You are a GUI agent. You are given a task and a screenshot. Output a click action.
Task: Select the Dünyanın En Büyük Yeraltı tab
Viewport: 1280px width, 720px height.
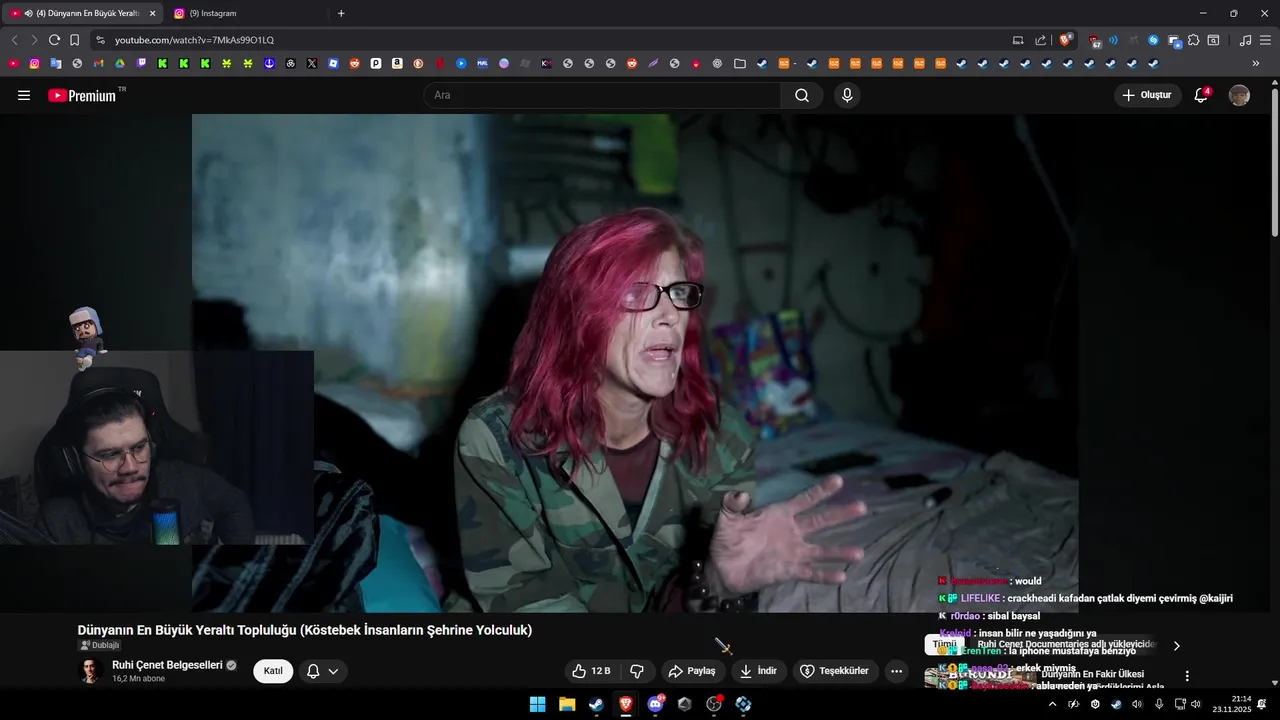(80, 13)
